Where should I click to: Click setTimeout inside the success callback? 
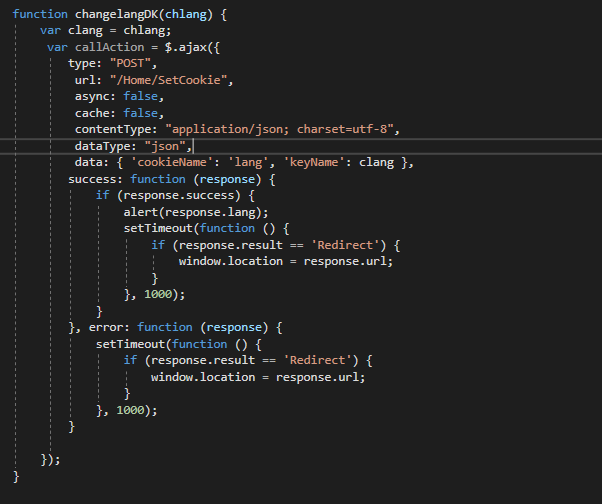pos(158,228)
